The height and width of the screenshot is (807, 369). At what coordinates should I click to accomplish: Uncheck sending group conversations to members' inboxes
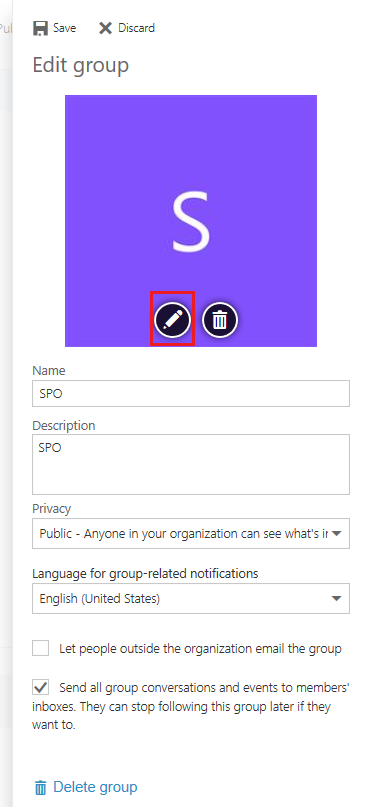point(41,687)
